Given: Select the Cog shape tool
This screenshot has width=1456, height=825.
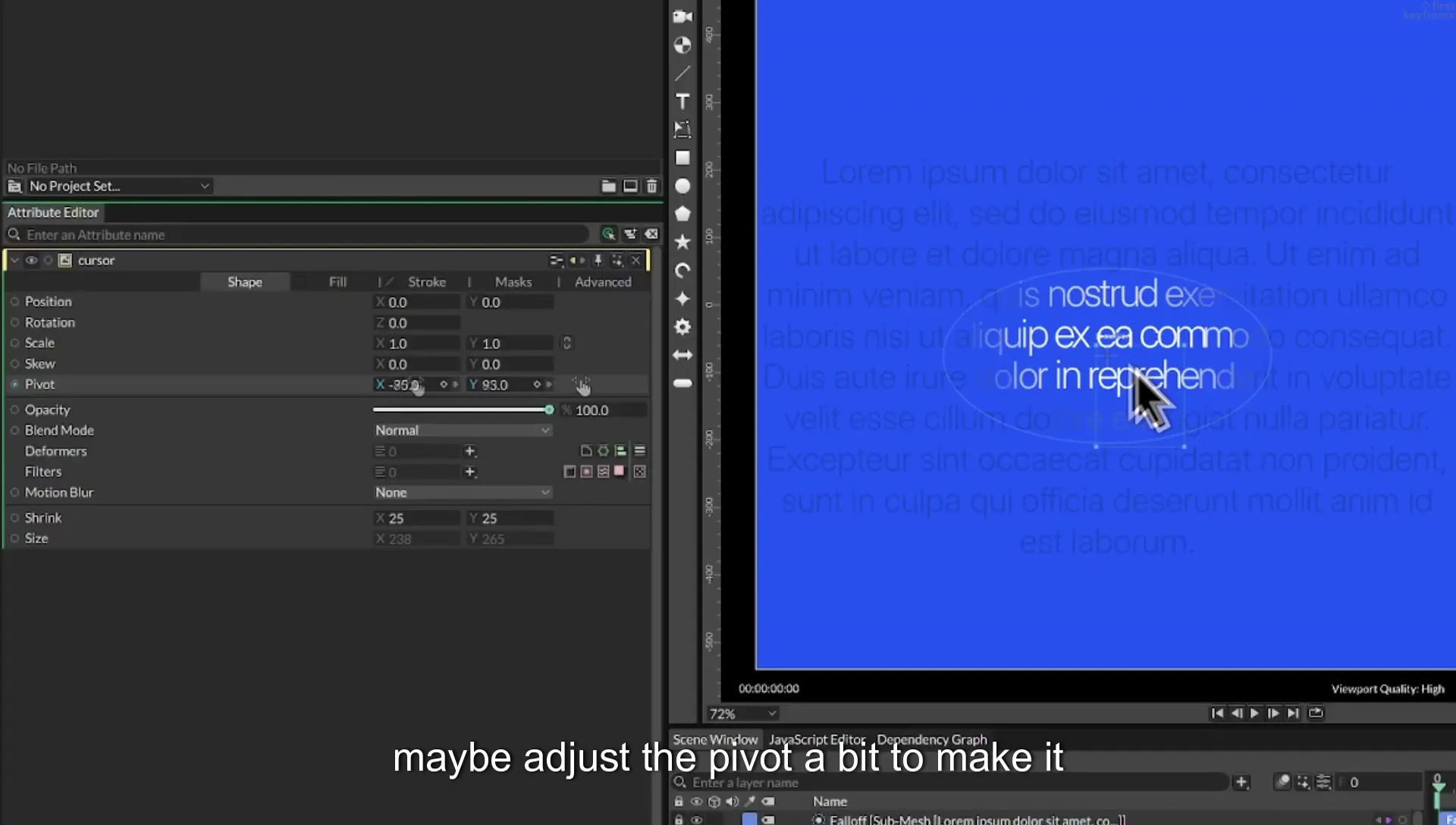Looking at the screenshot, I should coord(682,327).
